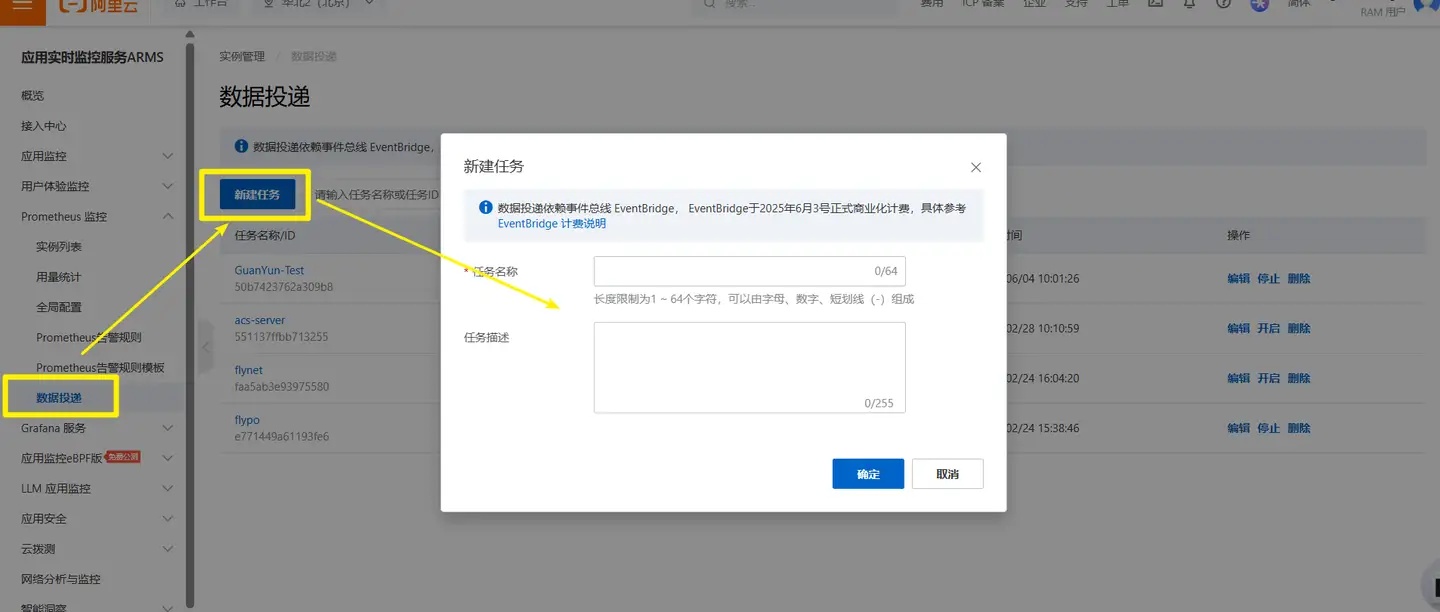The width and height of the screenshot is (1440, 612).
Task: Select 实例列表 in the sidebar
Action: point(59,247)
